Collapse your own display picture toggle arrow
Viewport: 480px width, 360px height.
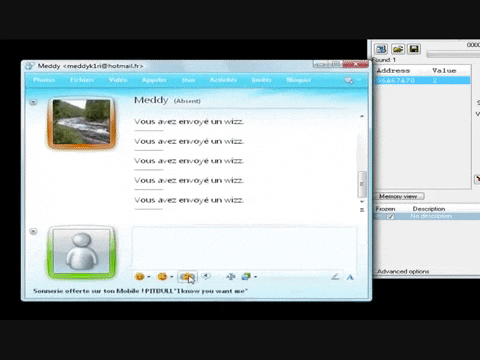[33, 231]
